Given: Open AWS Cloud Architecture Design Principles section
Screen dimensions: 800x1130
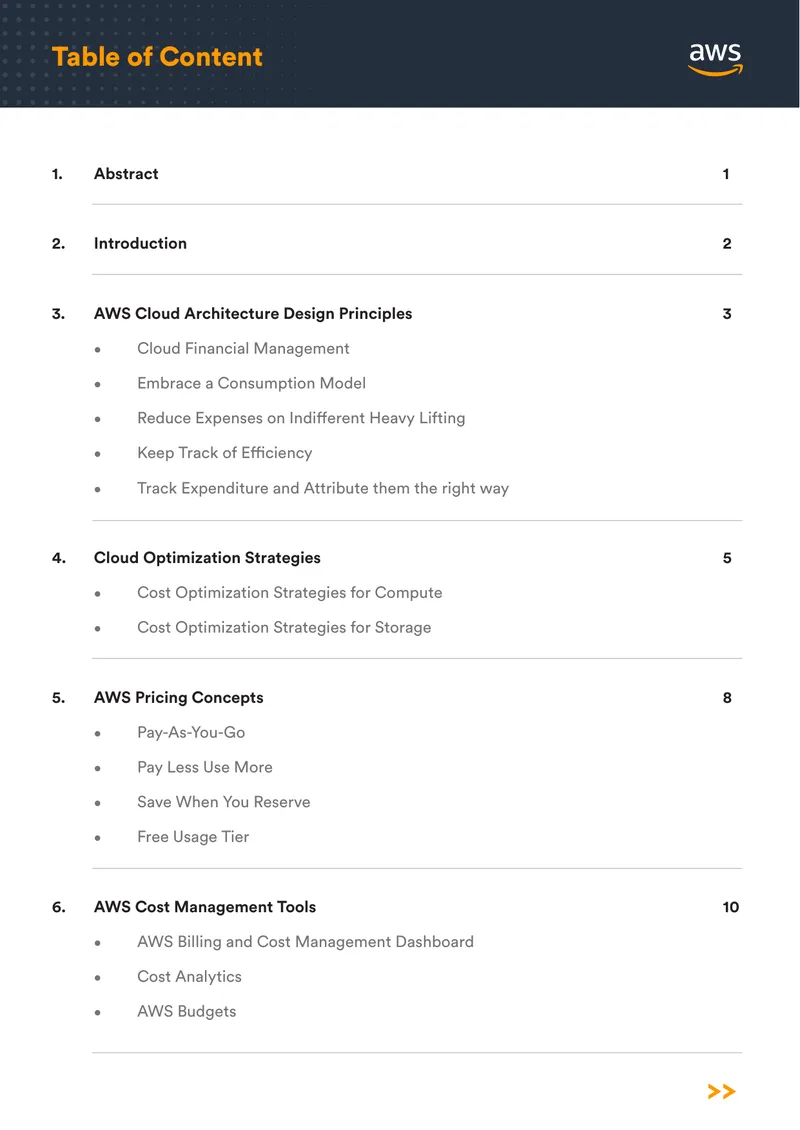Looking at the screenshot, I should point(253,313).
